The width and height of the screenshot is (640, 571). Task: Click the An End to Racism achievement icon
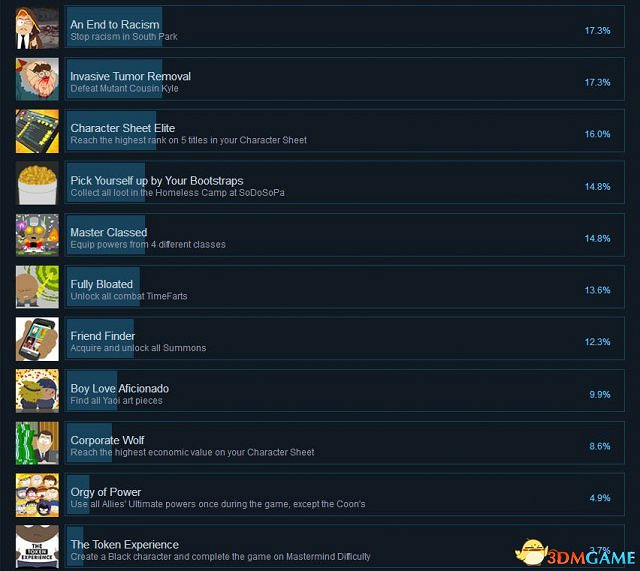pos(37,27)
